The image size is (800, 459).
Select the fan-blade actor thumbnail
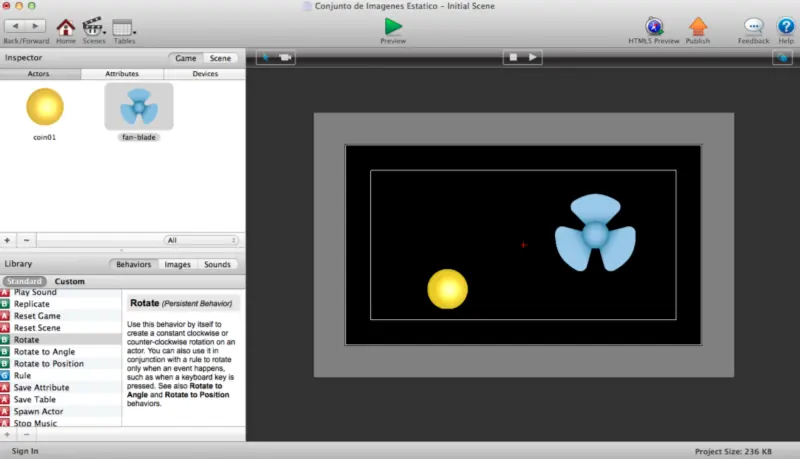[x=139, y=107]
